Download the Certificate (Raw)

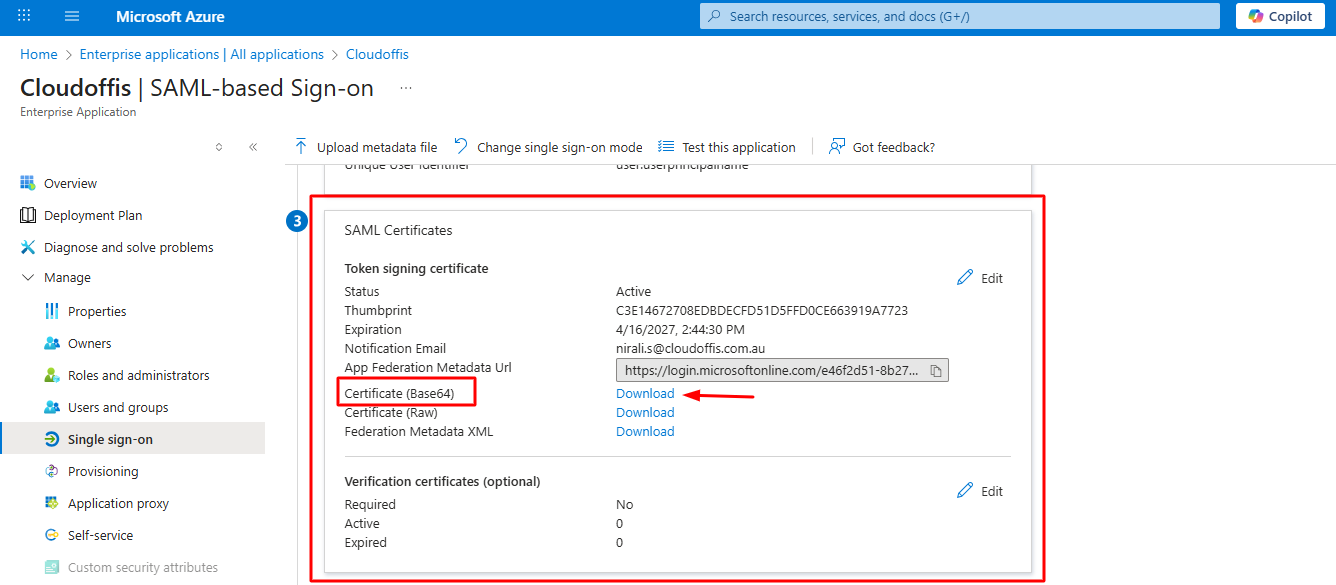pyautogui.click(x=645, y=412)
